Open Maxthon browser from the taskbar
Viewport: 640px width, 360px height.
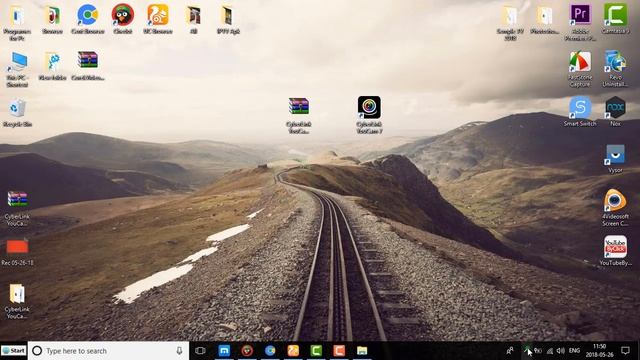coord(224,351)
